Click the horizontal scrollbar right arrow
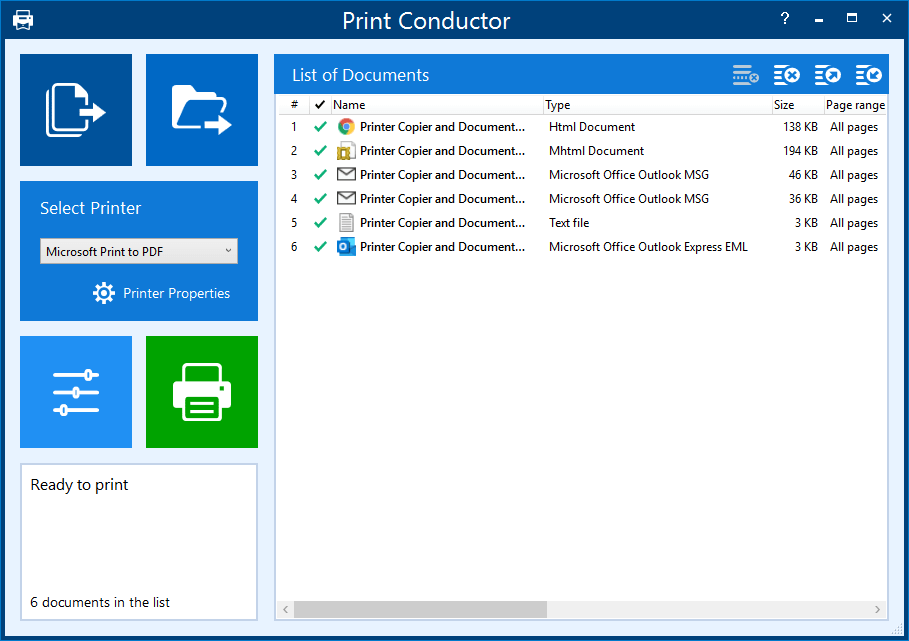This screenshot has height=641, width=909. point(878,609)
